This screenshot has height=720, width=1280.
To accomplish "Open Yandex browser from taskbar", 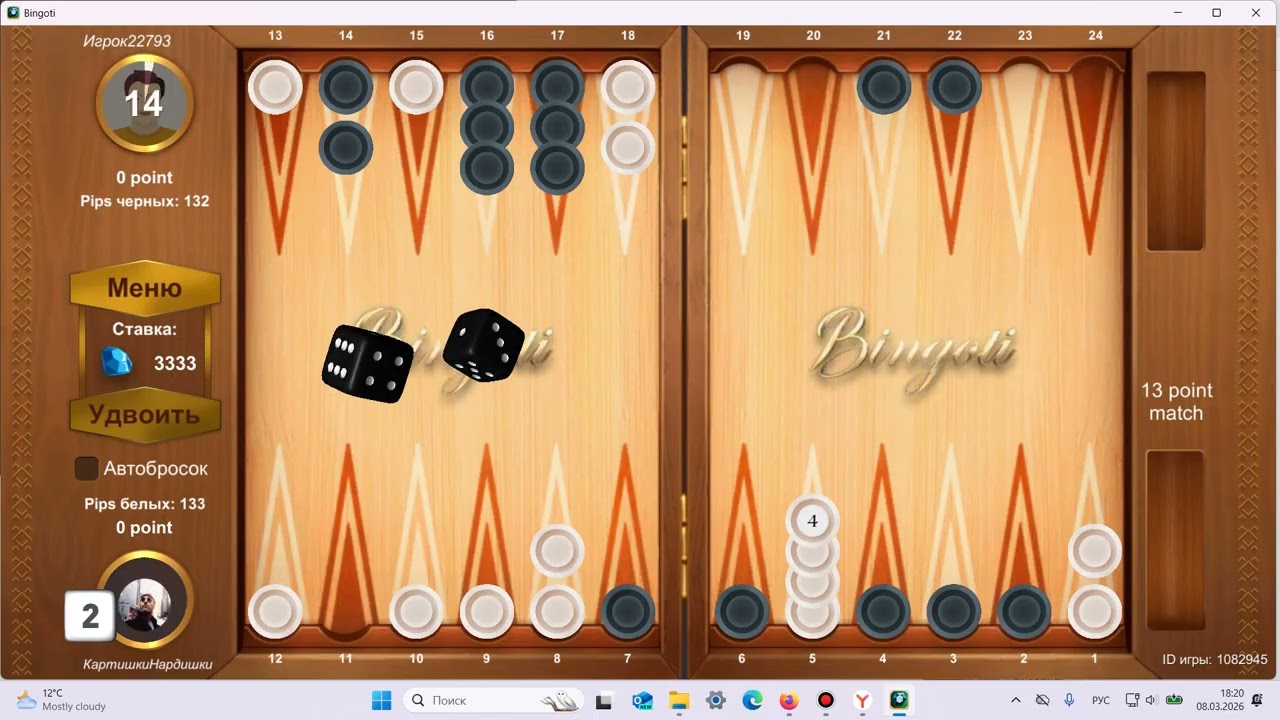I will [862, 700].
